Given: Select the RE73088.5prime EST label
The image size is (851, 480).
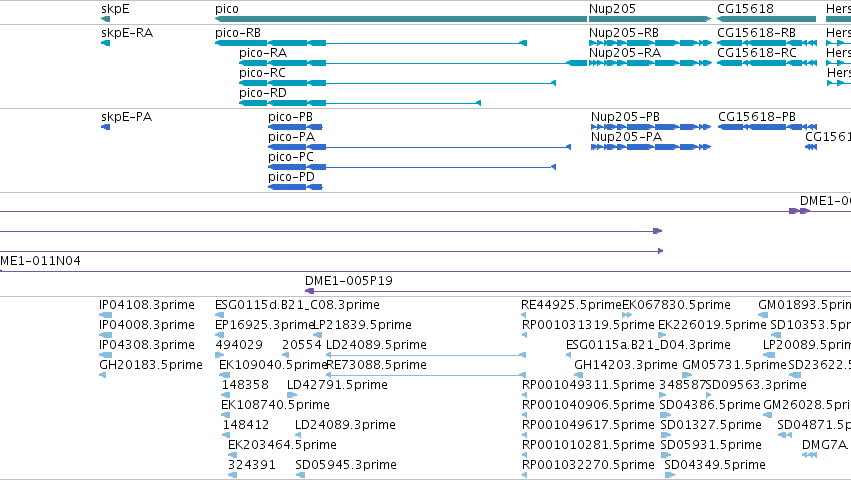Looking at the screenshot, I should click(376, 365).
